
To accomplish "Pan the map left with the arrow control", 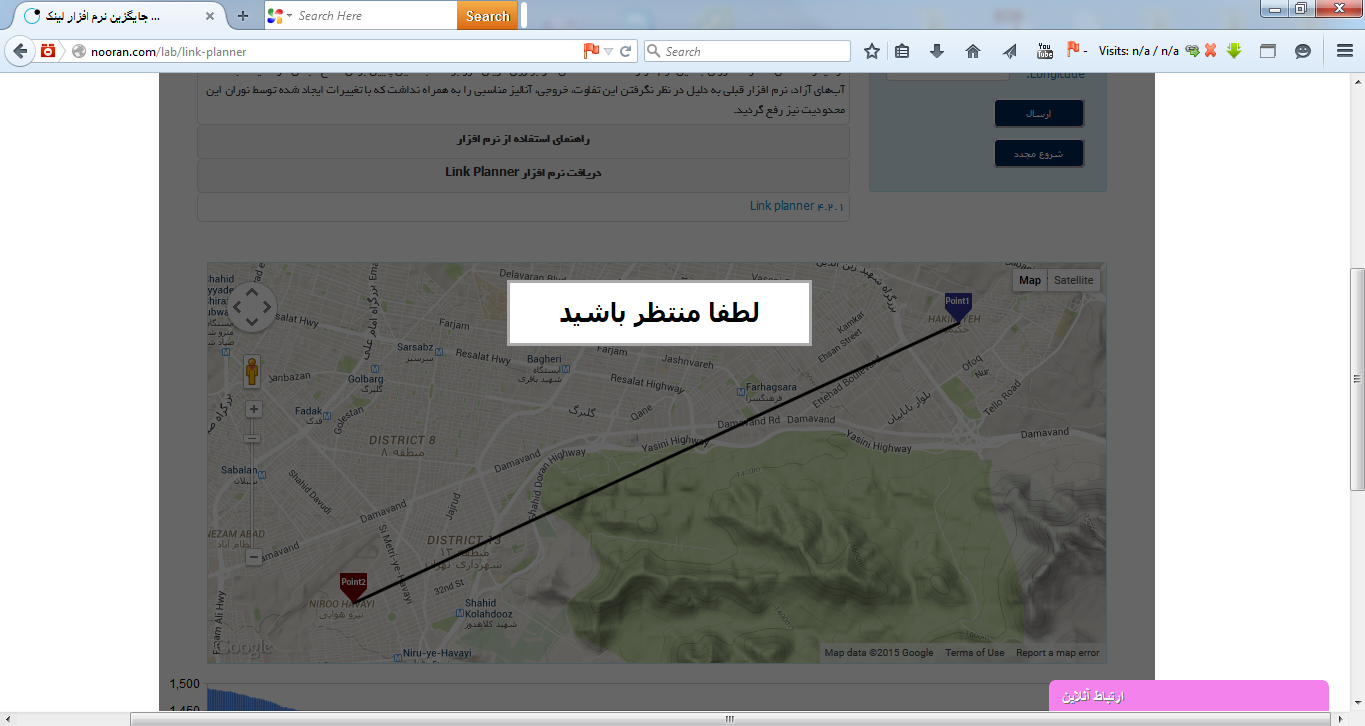I will pyautogui.click(x=237, y=307).
